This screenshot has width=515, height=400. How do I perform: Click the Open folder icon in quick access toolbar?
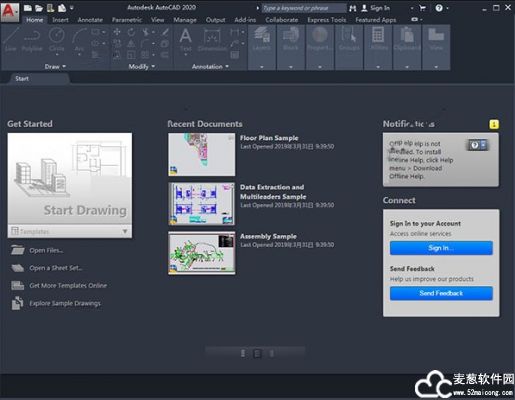(x=39, y=8)
